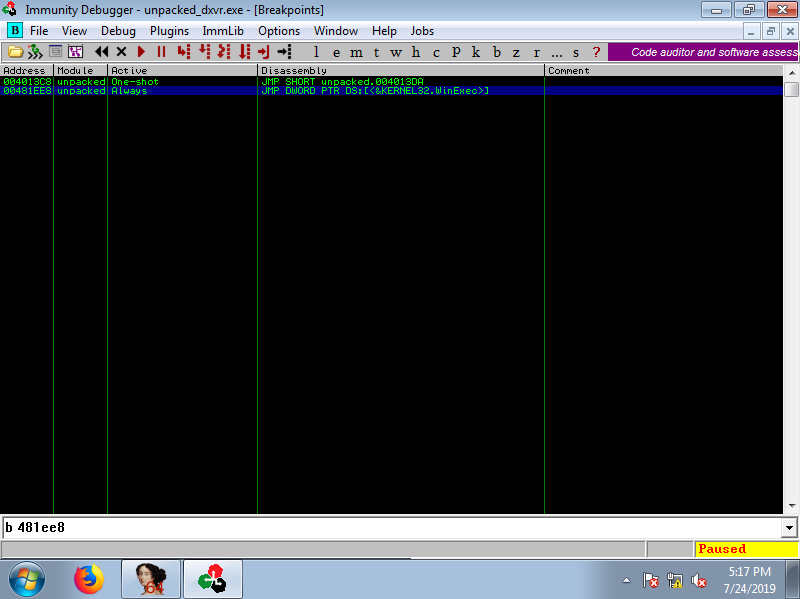Expand the command history dropdown arrow
The height and width of the screenshot is (599, 800).
(x=789, y=528)
